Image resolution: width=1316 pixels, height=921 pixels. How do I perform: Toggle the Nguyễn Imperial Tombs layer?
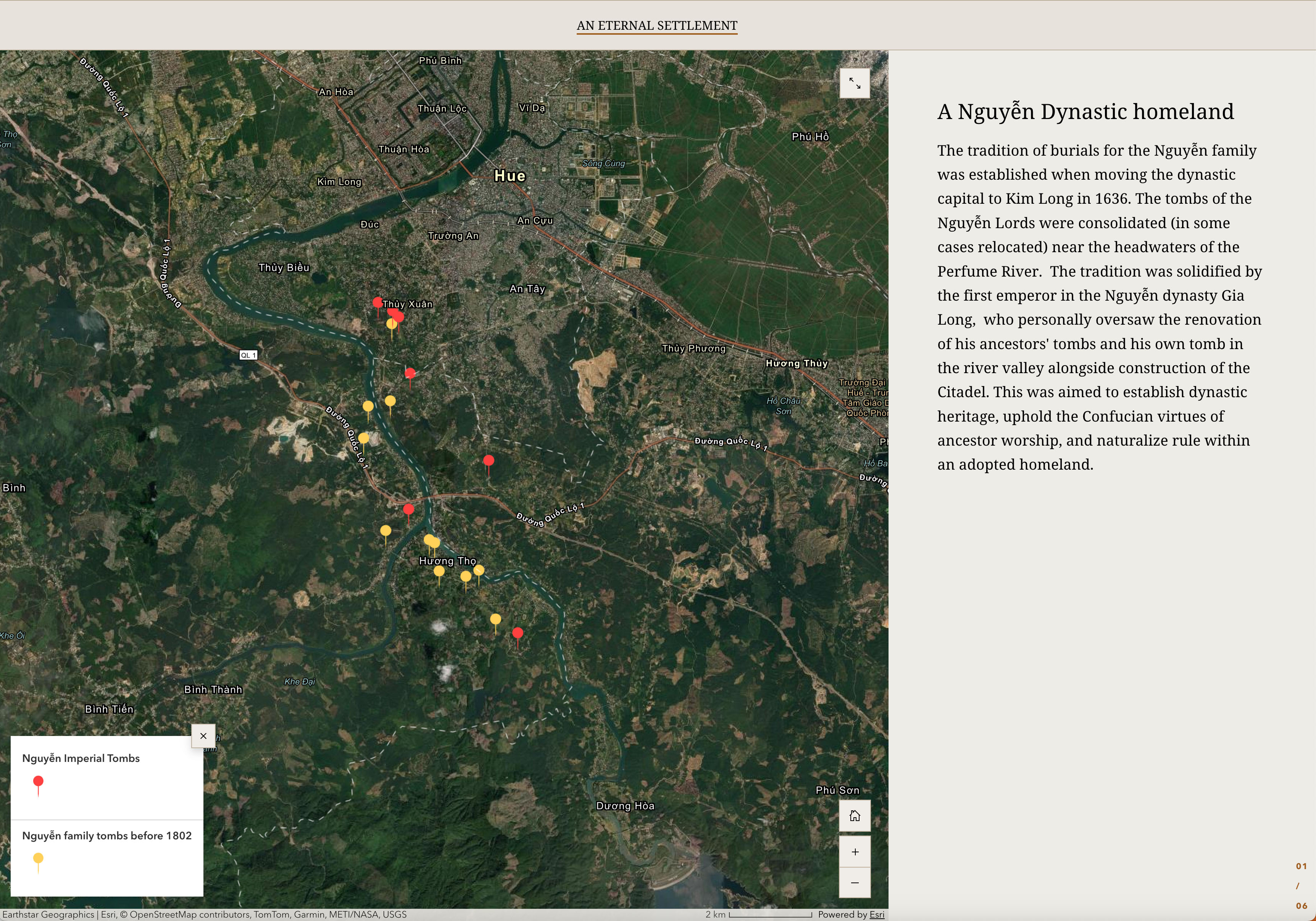coord(81,758)
